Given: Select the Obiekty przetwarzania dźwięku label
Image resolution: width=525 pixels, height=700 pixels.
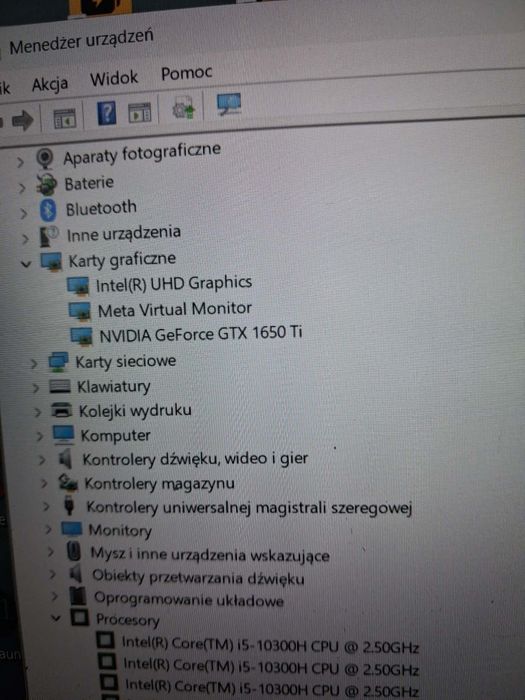Looking at the screenshot, I should (x=198, y=577).
